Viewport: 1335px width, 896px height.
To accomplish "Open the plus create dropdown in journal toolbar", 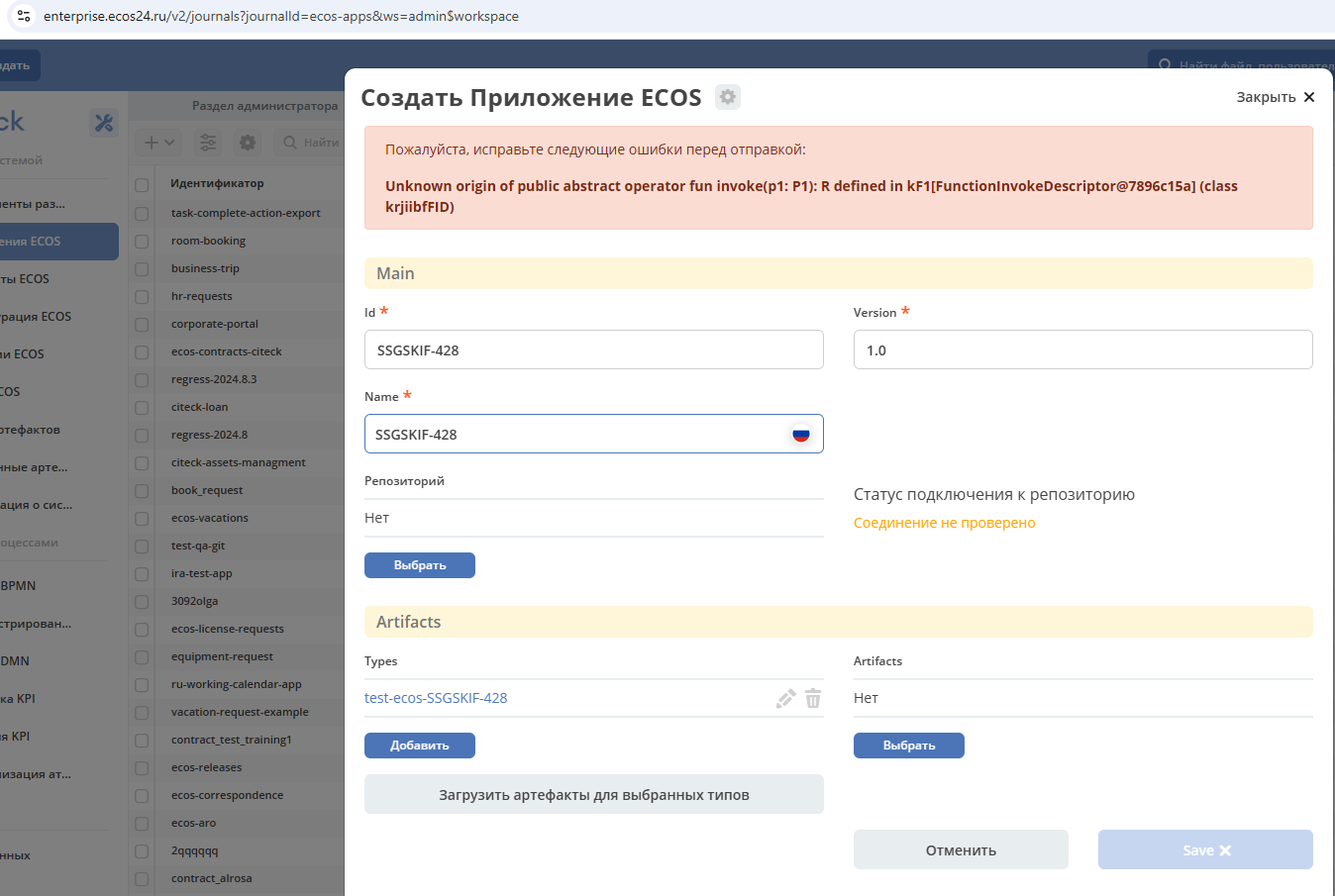I will click(x=158, y=143).
